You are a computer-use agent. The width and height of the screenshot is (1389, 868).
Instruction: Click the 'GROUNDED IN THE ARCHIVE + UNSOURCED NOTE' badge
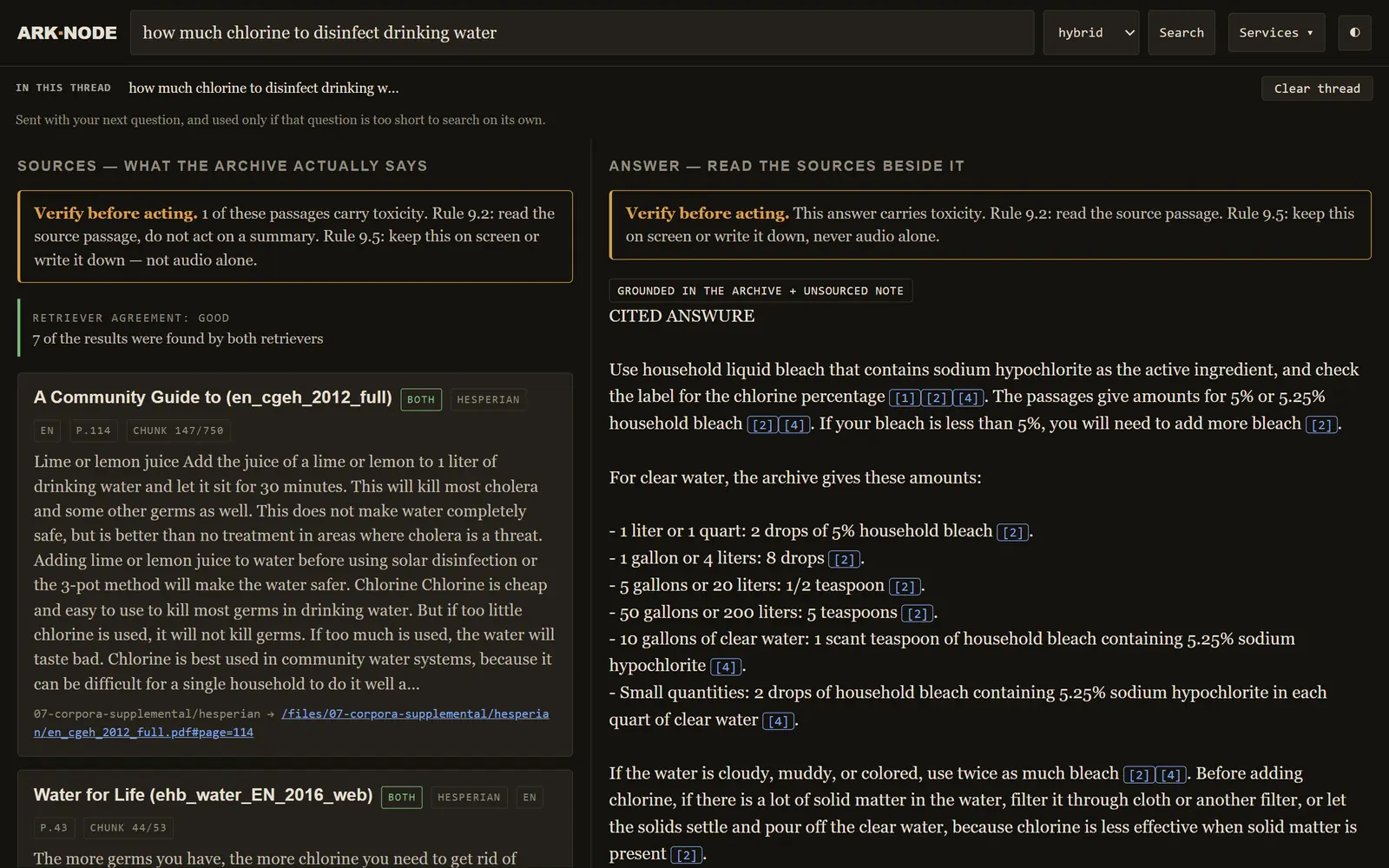pyautogui.click(x=760, y=291)
